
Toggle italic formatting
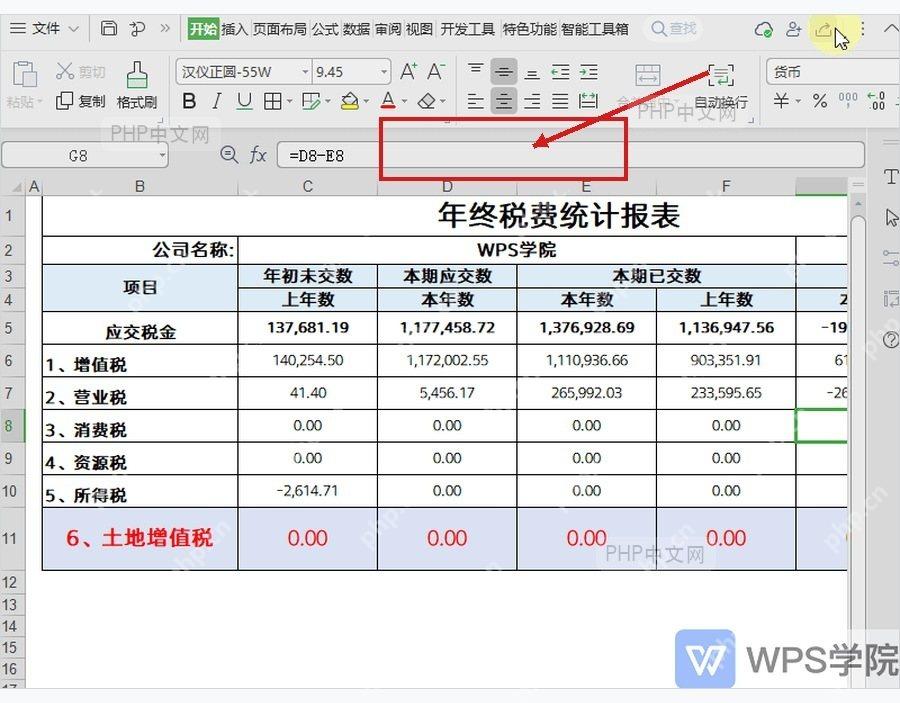[216, 102]
